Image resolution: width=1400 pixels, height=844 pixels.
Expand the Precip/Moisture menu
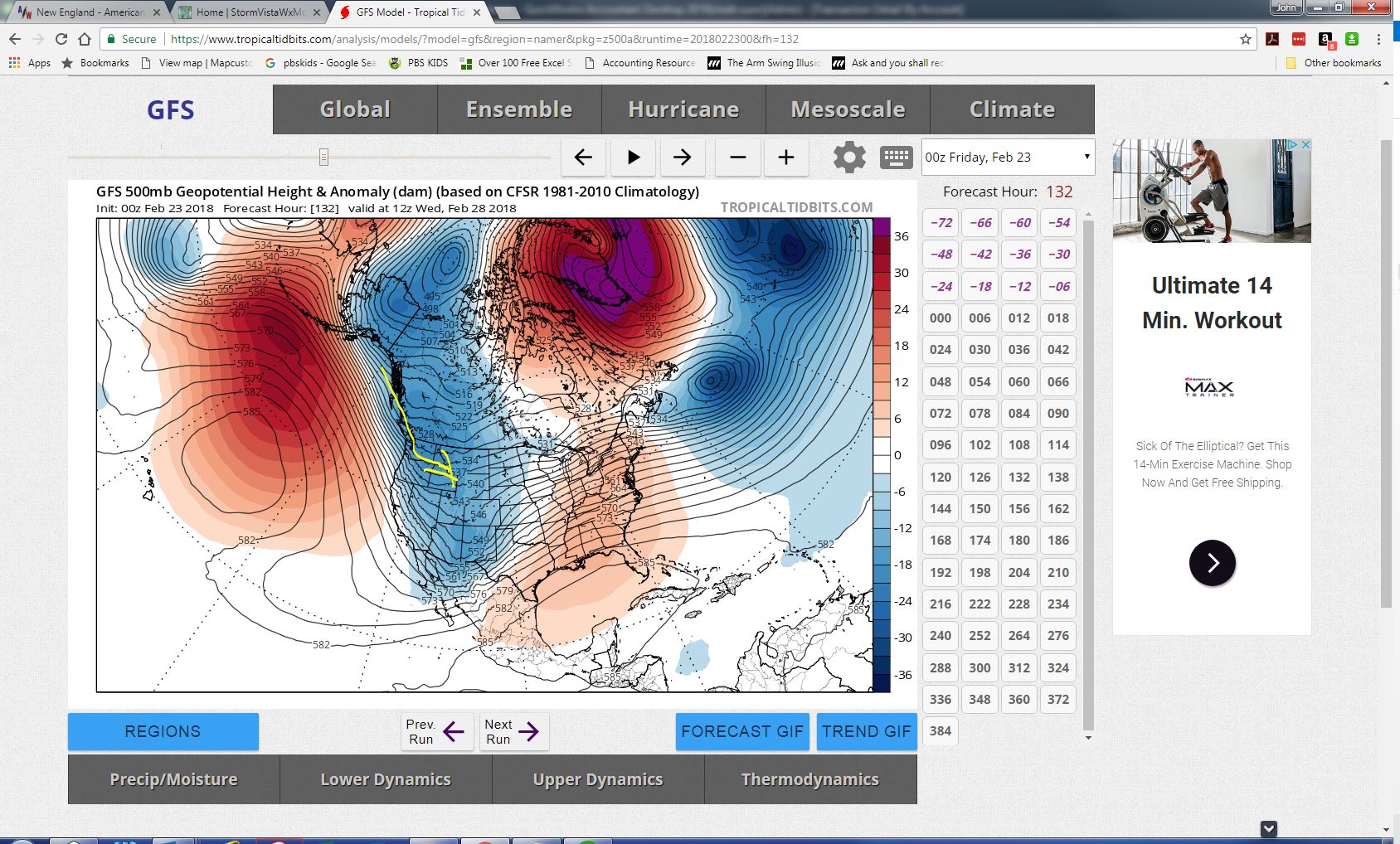click(x=173, y=779)
